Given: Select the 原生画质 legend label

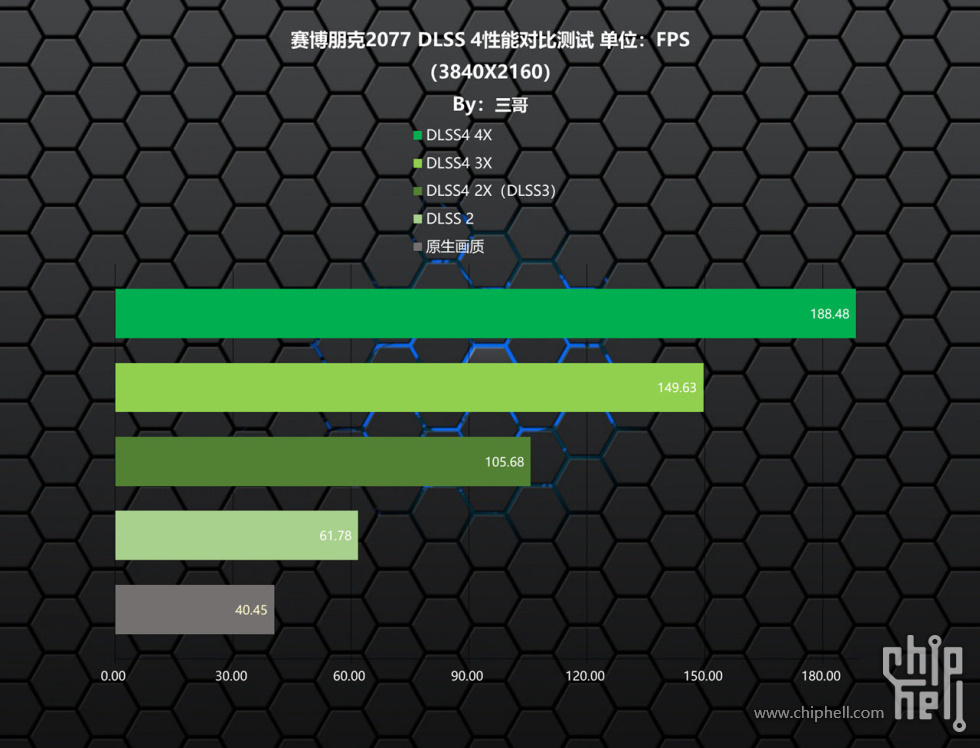Looking at the screenshot, I should click(x=454, y=247).
